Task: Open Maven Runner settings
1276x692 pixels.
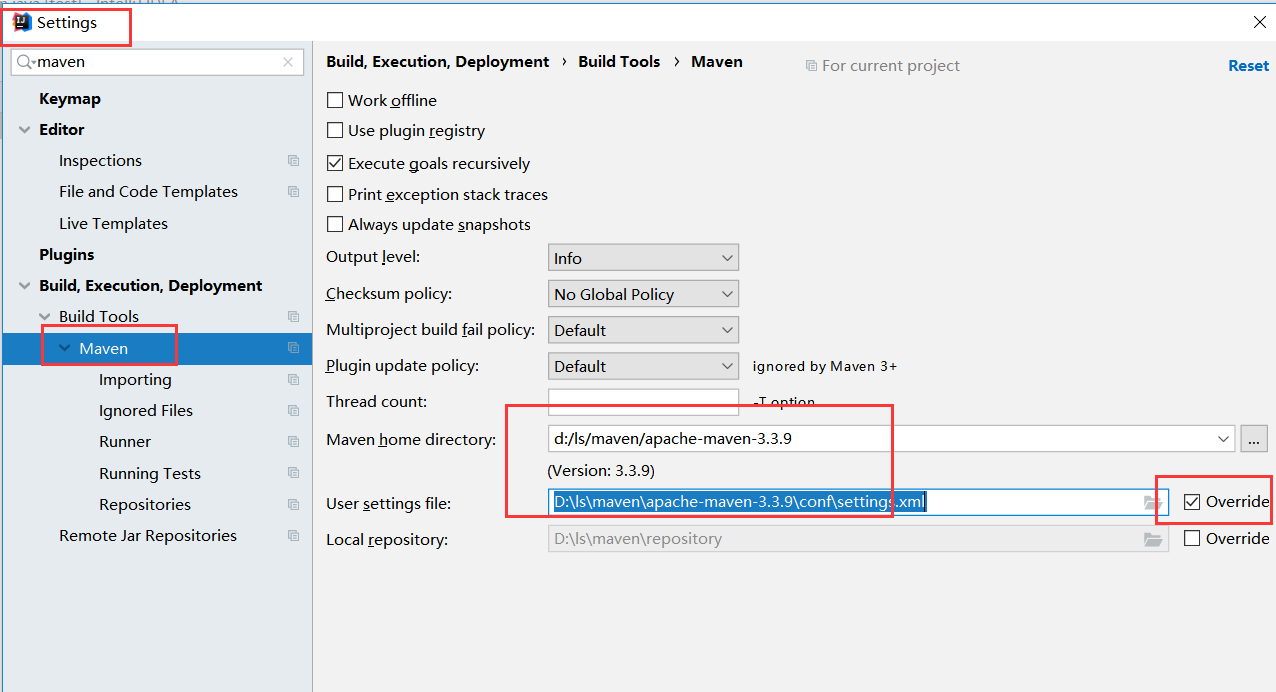Action: 125,442
